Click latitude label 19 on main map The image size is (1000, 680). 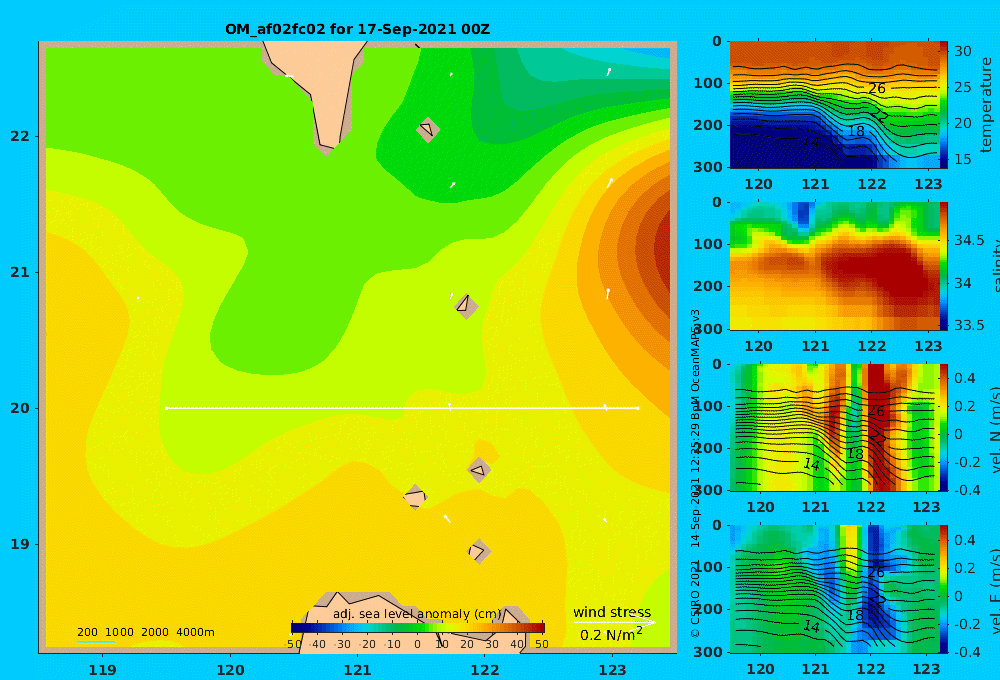(20, 544)
